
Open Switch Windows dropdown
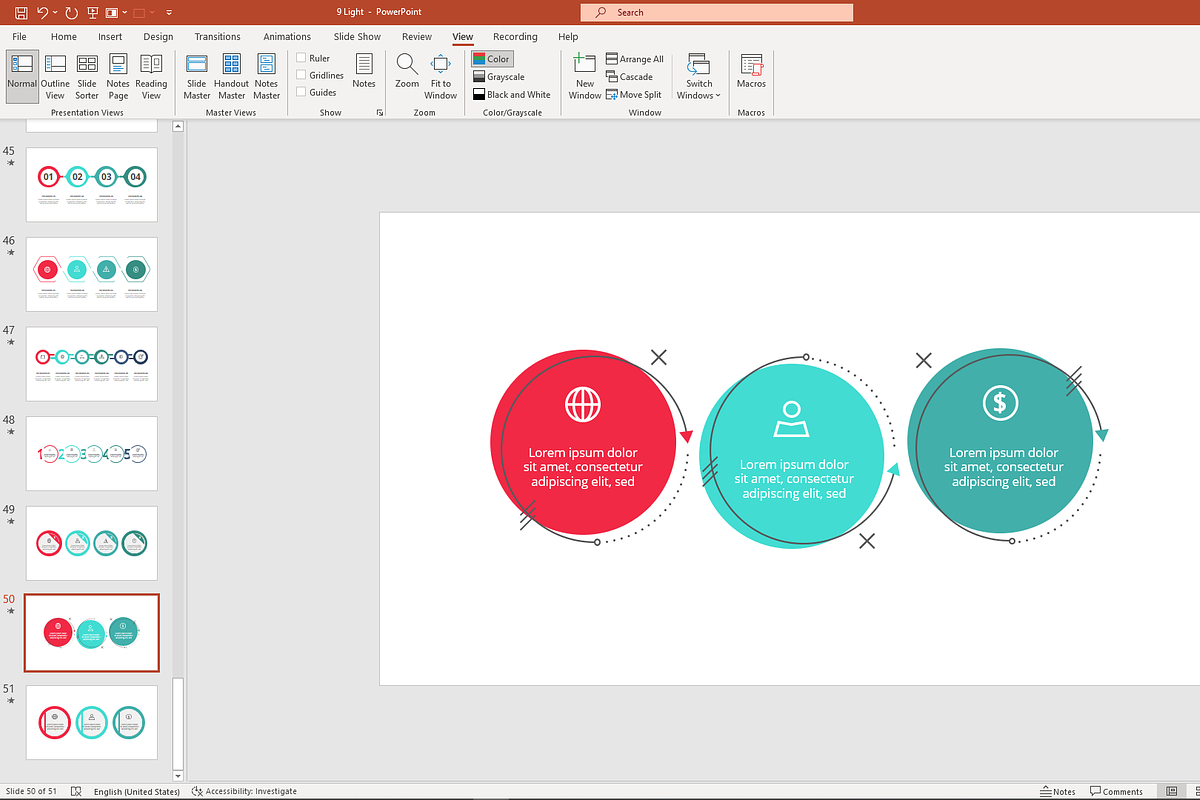[698, 76]
